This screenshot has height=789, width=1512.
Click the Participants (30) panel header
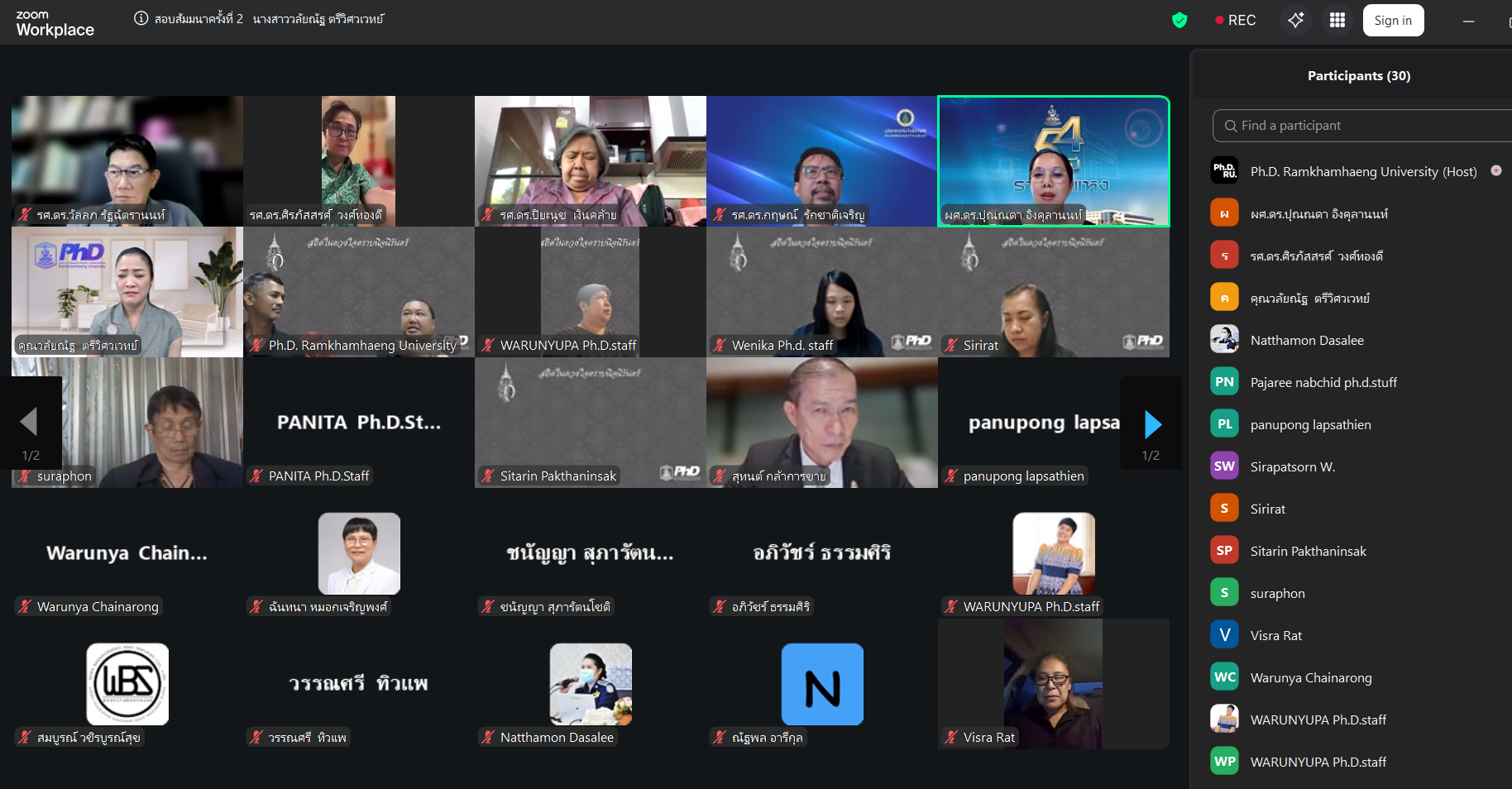pos(1358,76)
